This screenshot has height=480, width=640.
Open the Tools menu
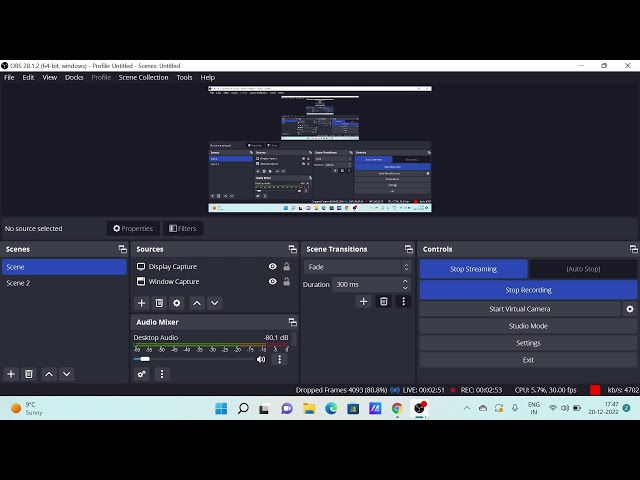[x=184, y=77]
